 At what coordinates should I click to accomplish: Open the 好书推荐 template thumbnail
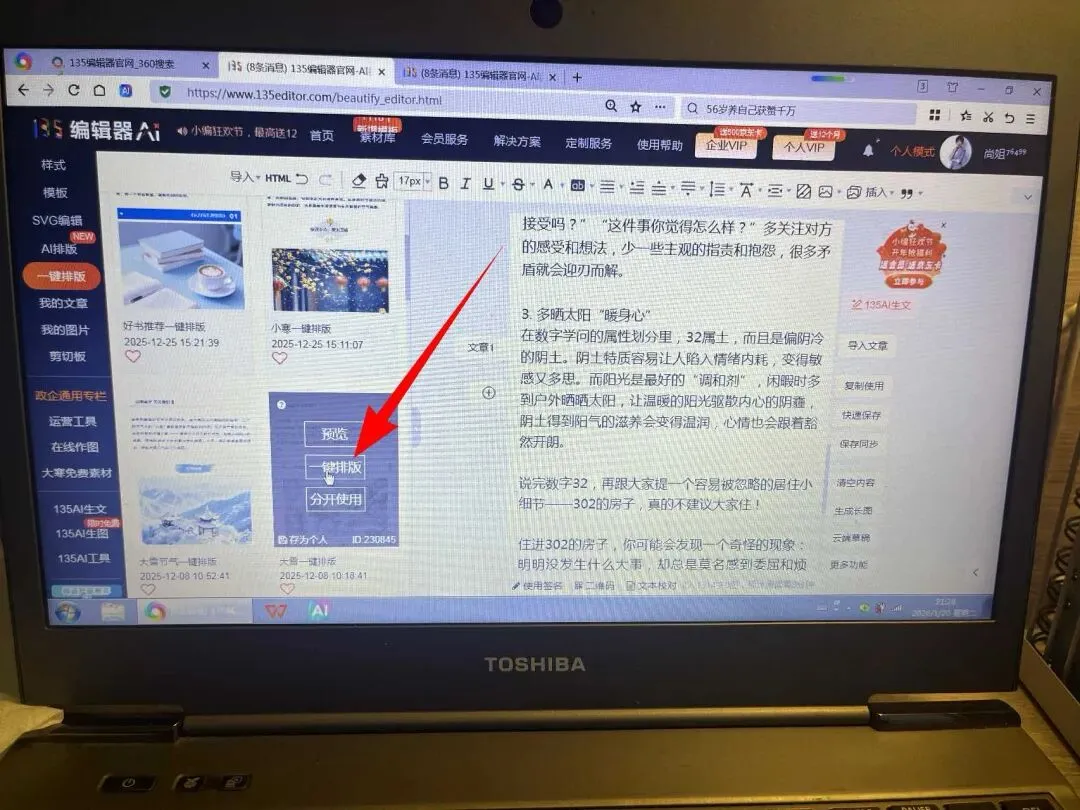pos(181,258)
